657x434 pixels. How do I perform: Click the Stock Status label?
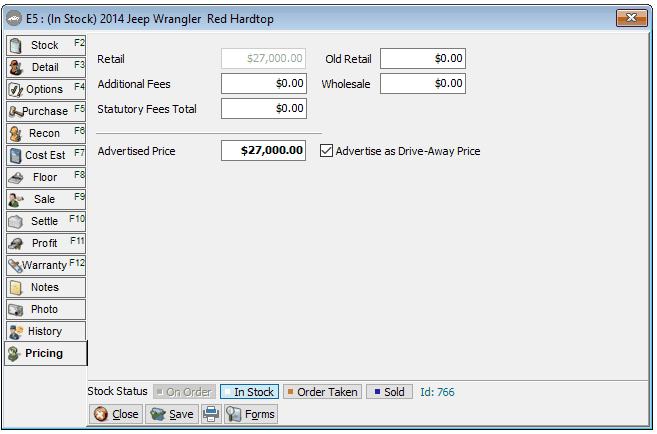click(118, 392)
